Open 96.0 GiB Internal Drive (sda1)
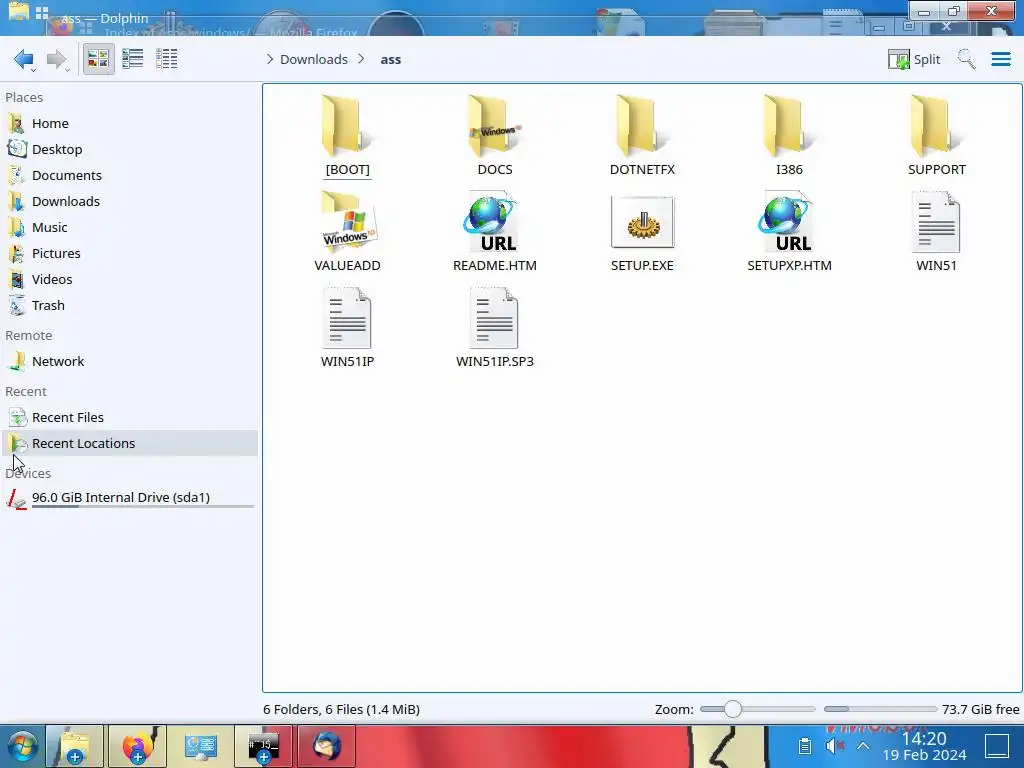This screenshot has height=768, width=1024. 130,498
